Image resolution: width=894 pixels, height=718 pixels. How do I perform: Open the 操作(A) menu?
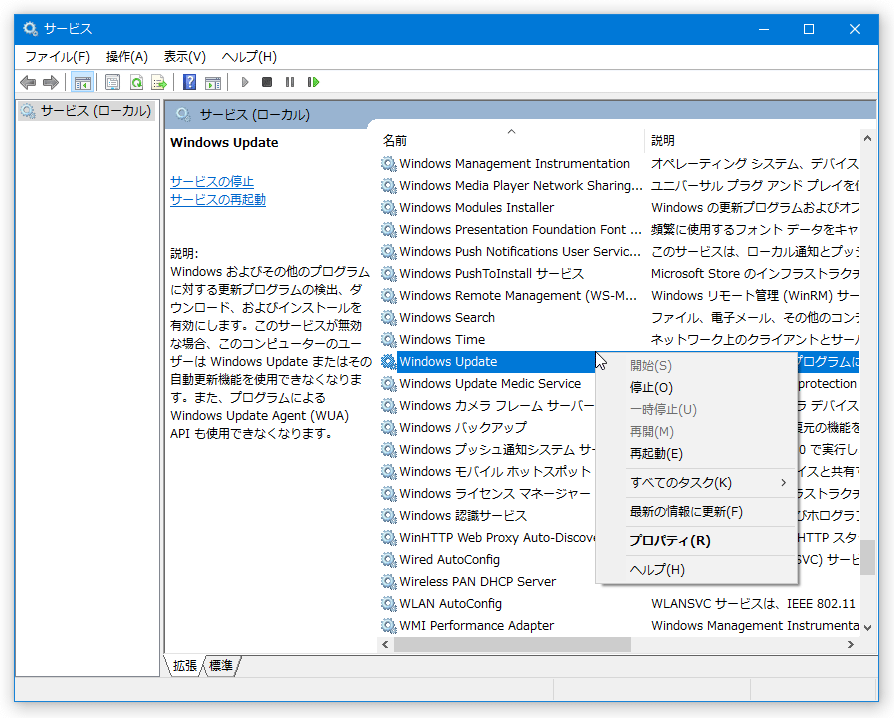pos(127,57)
